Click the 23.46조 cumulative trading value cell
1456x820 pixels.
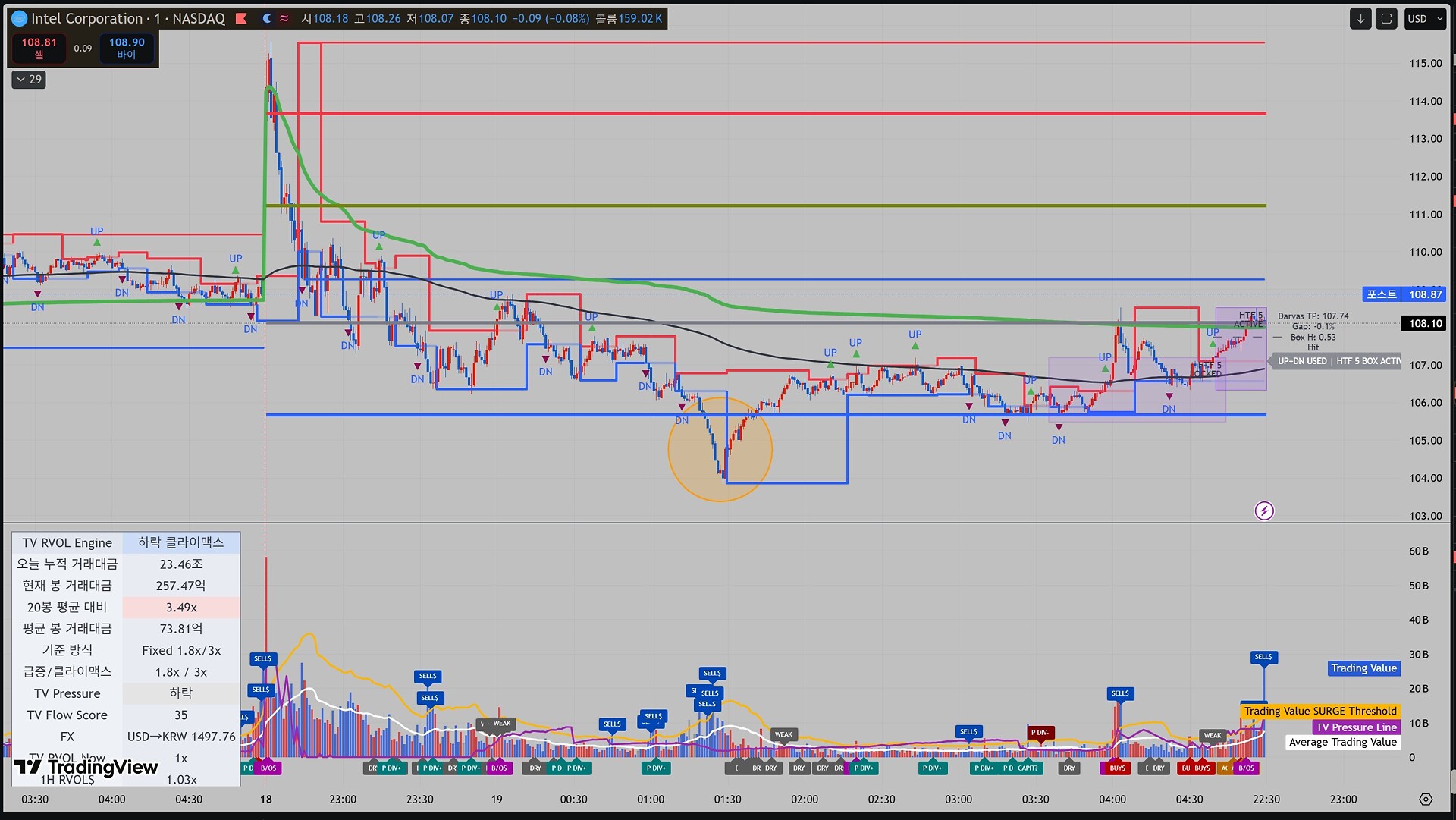click(181, 564)
